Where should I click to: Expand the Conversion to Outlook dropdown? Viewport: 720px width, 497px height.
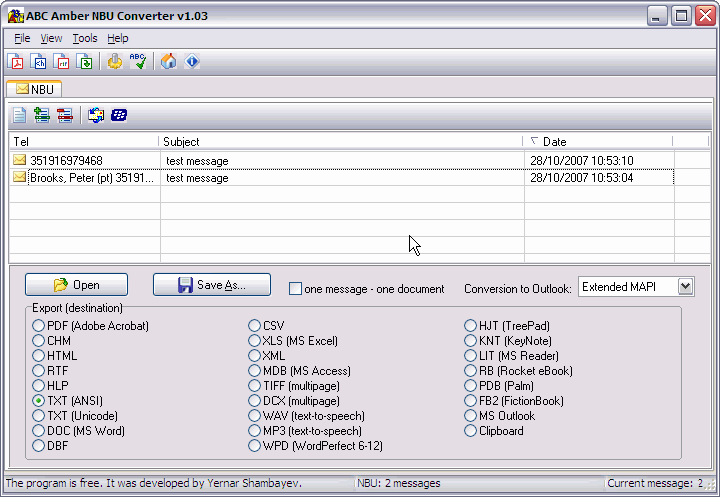pyautogui.click(x=685, y=287)
